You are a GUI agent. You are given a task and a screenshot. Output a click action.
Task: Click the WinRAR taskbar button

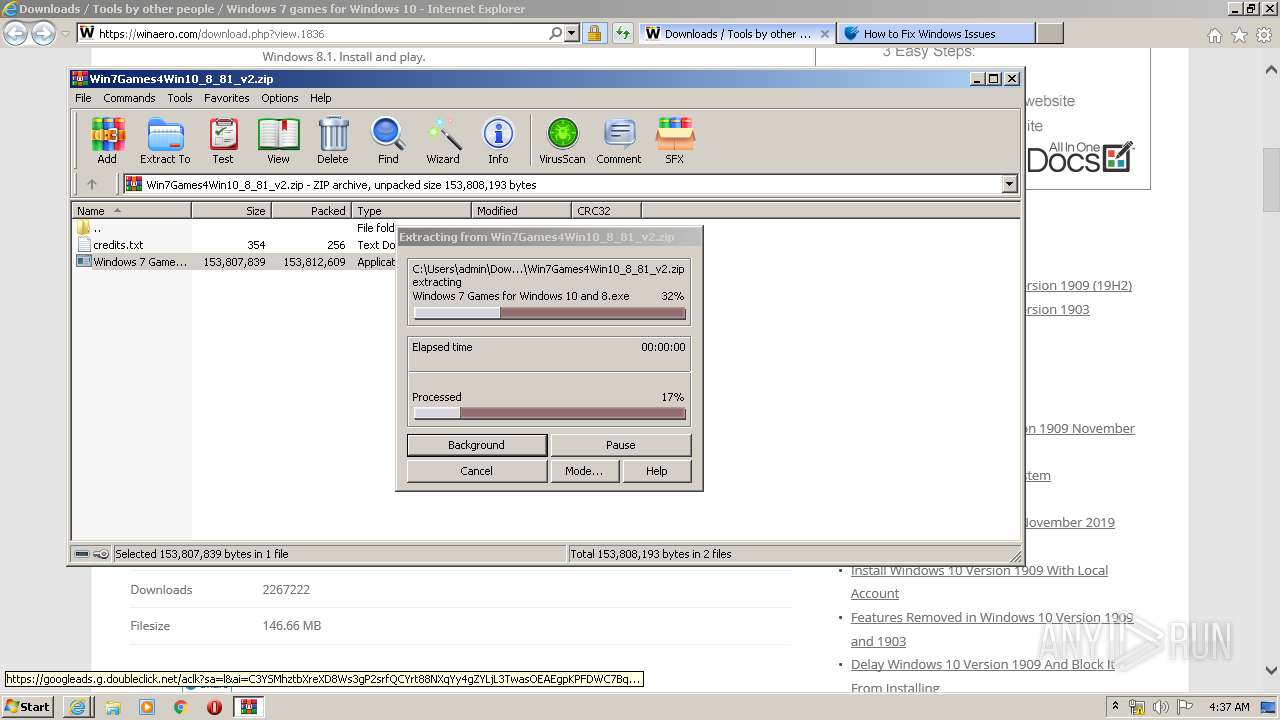click(x=248, y=707)
